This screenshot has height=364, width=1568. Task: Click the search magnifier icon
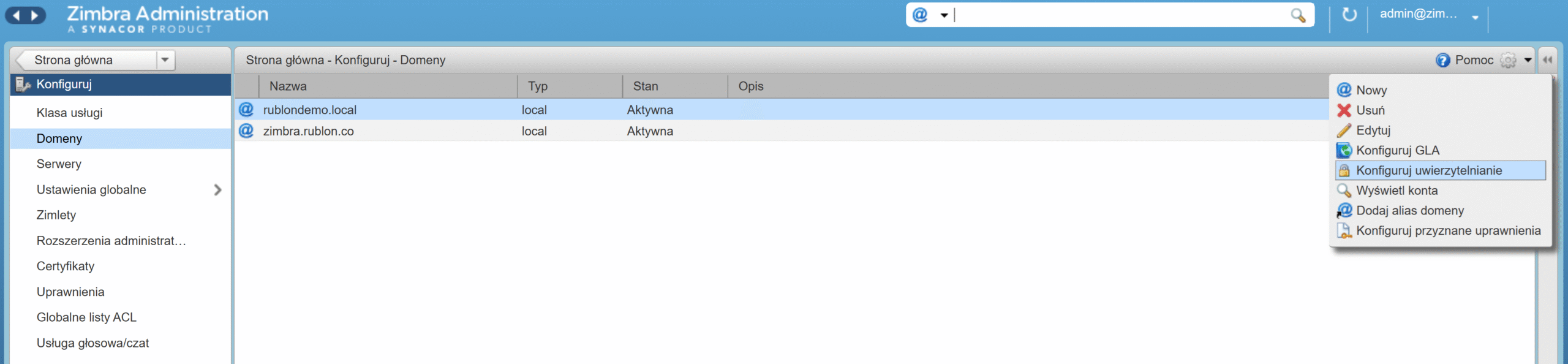pyautogui.click(x=1297, y=15)
